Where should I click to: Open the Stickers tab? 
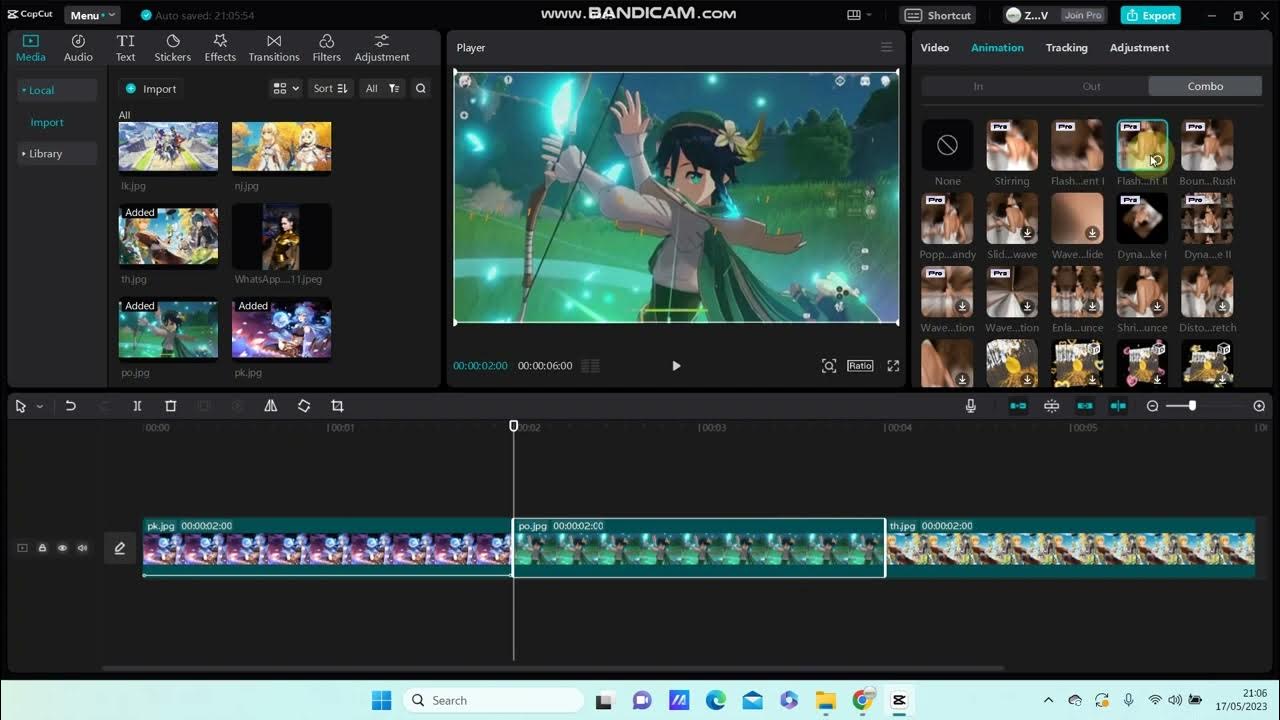tap(172, 48)
